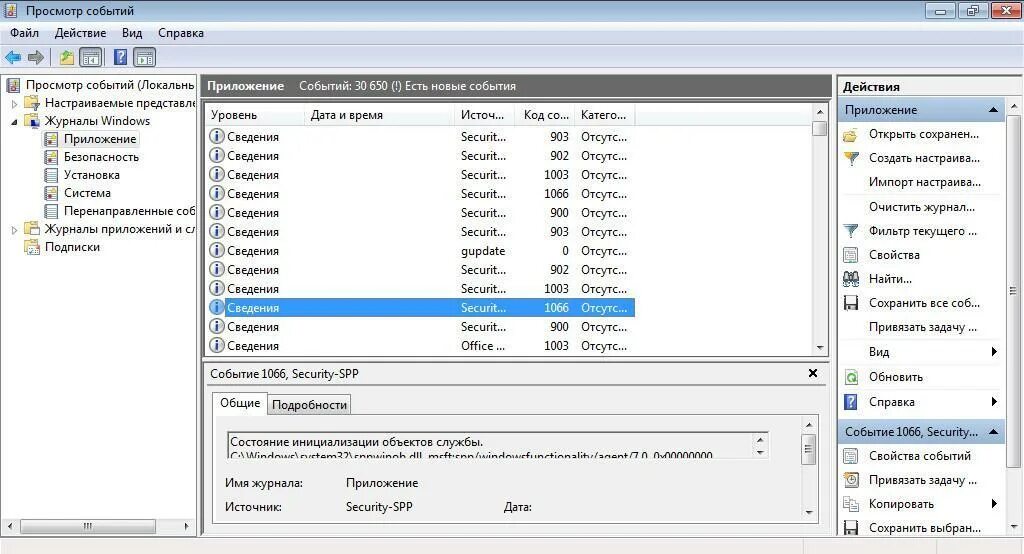Click Найти... action text

(x=890, y=279)
